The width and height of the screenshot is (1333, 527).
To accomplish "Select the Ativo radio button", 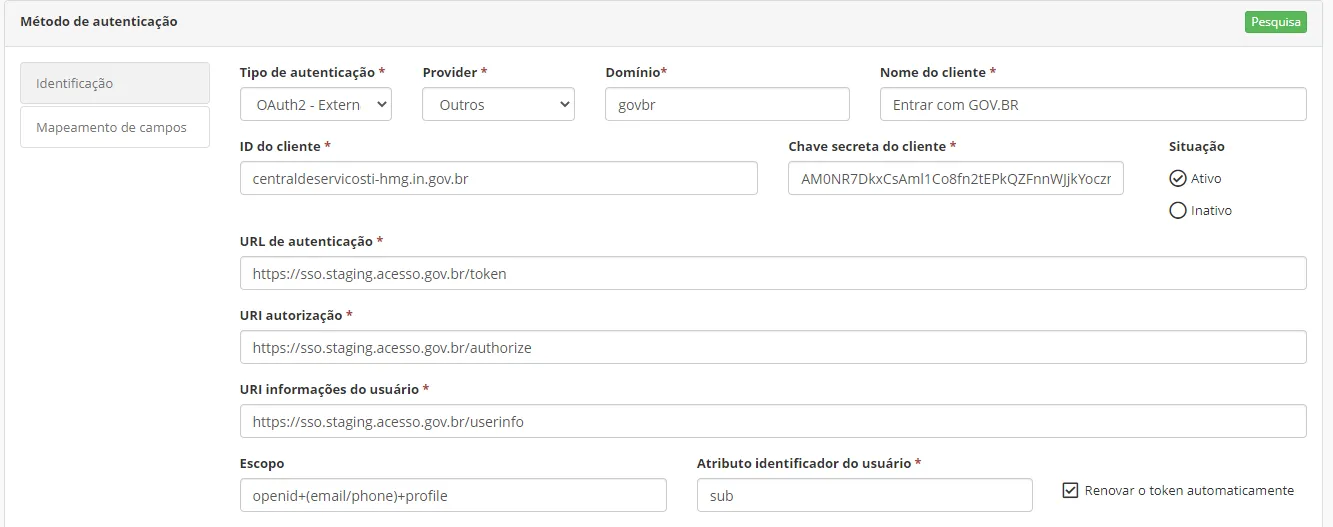I will click(x=1178, y=179).
